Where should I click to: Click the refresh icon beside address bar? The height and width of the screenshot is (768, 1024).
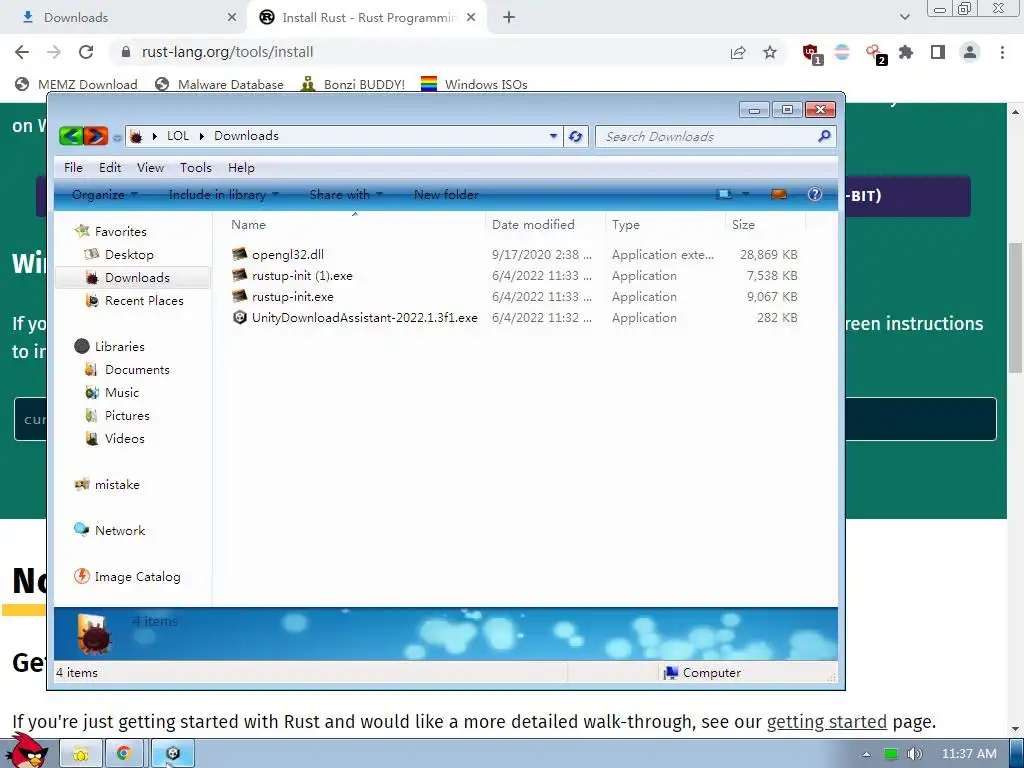(575, 136)
